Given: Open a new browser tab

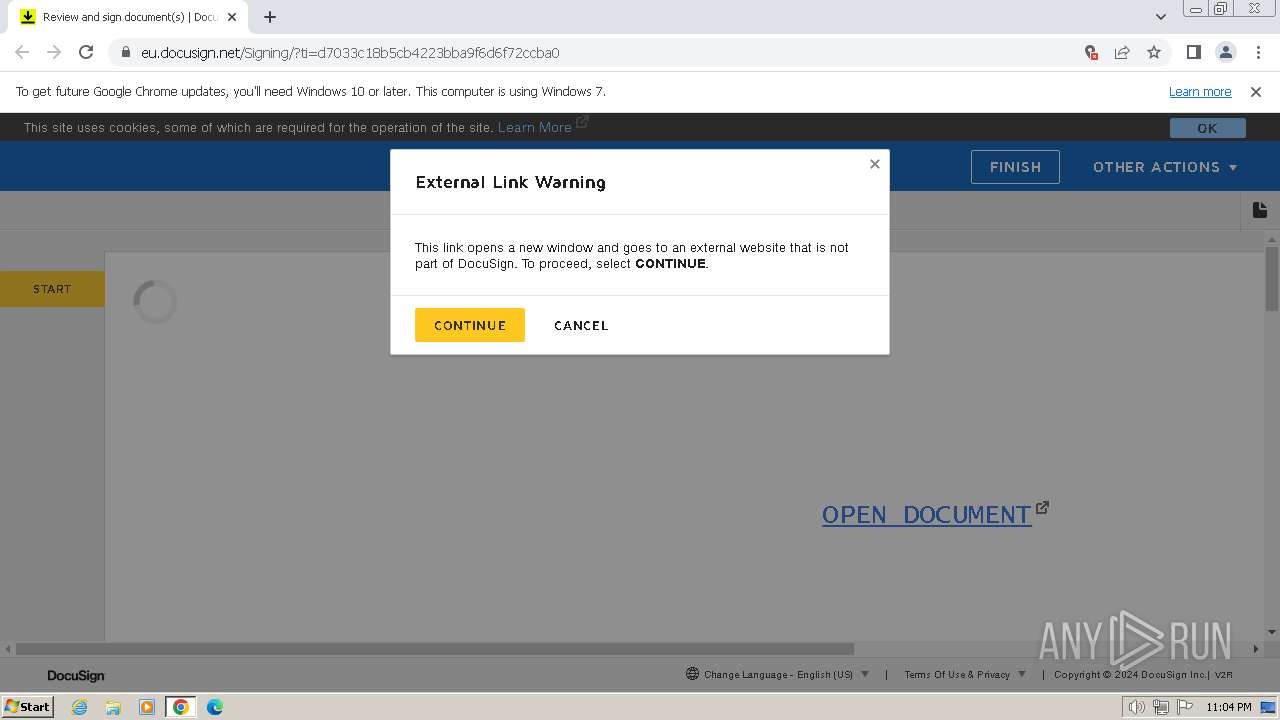Looking at the screenshot, I should click(x=269, y=17).
